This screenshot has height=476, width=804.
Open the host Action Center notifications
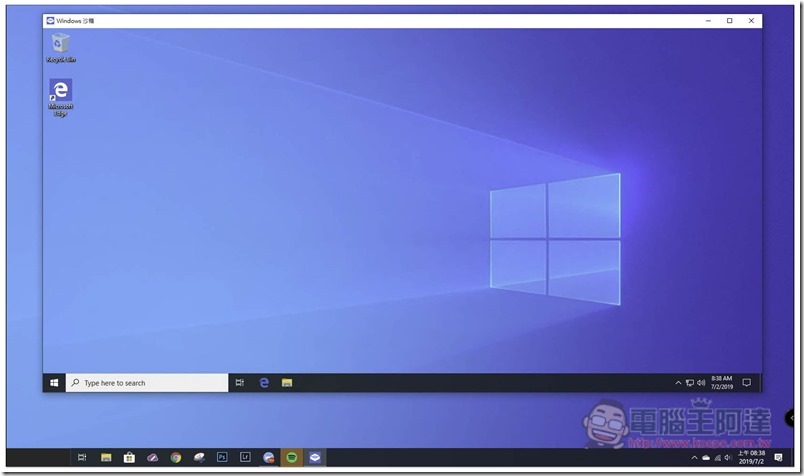coord(778,458)
